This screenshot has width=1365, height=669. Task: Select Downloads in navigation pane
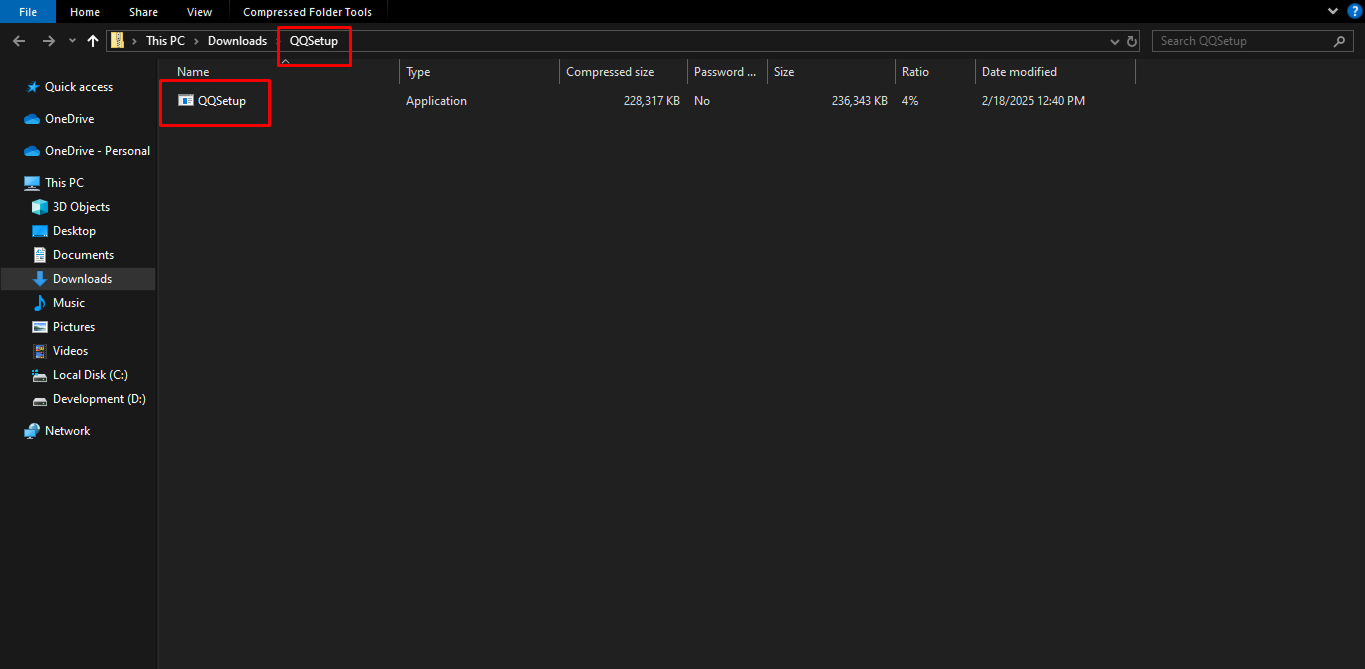coord(82,279)
